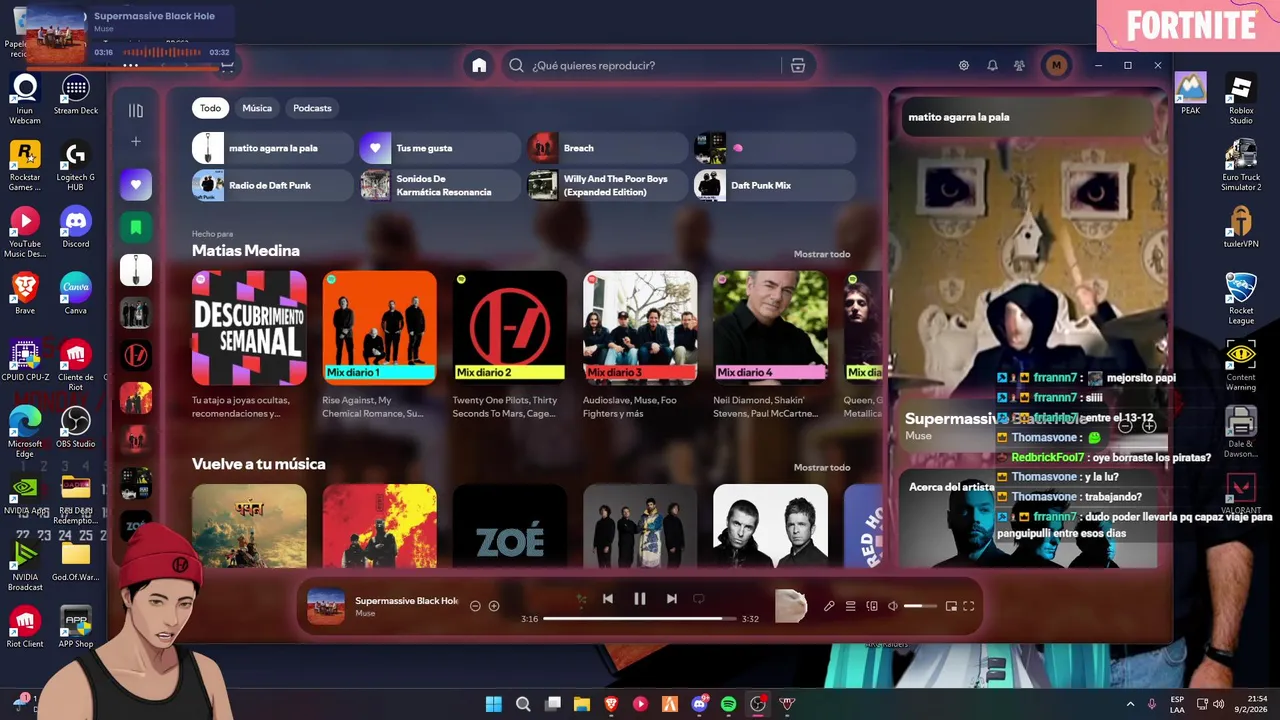Open Mix diario 2 cover

click(x=509, y=328)
